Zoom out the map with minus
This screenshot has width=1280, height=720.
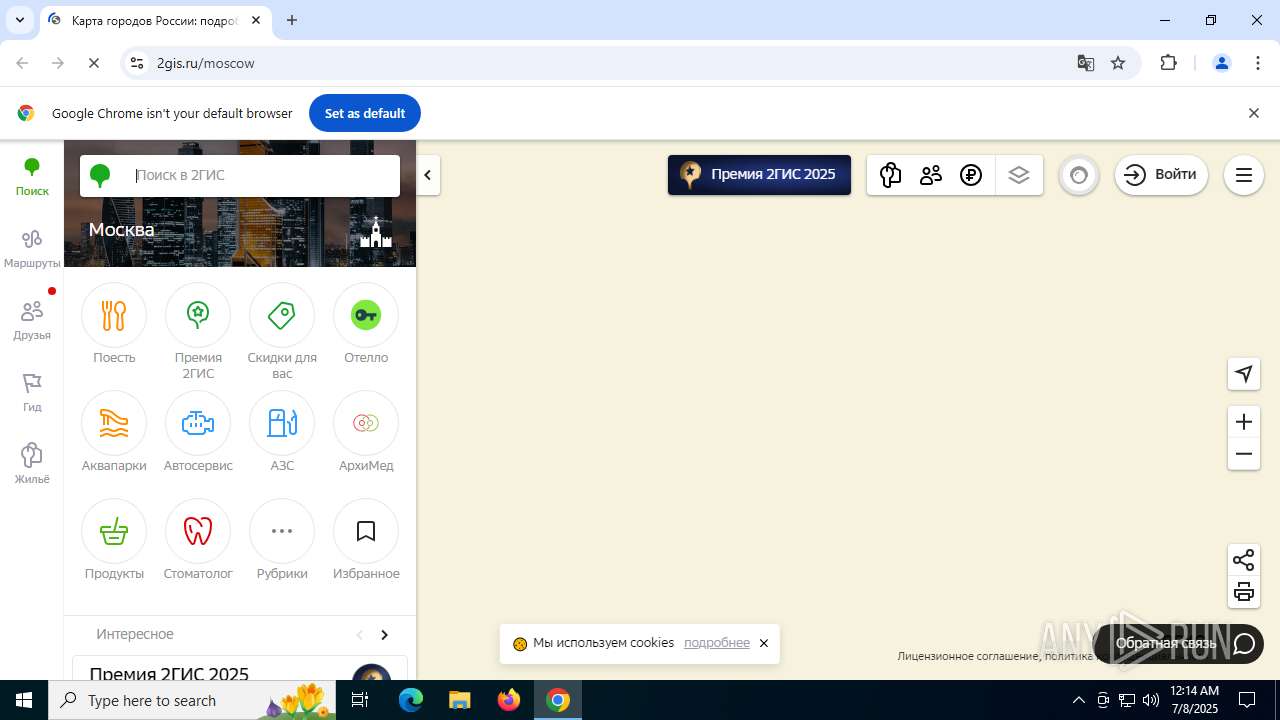point(1244,454)
